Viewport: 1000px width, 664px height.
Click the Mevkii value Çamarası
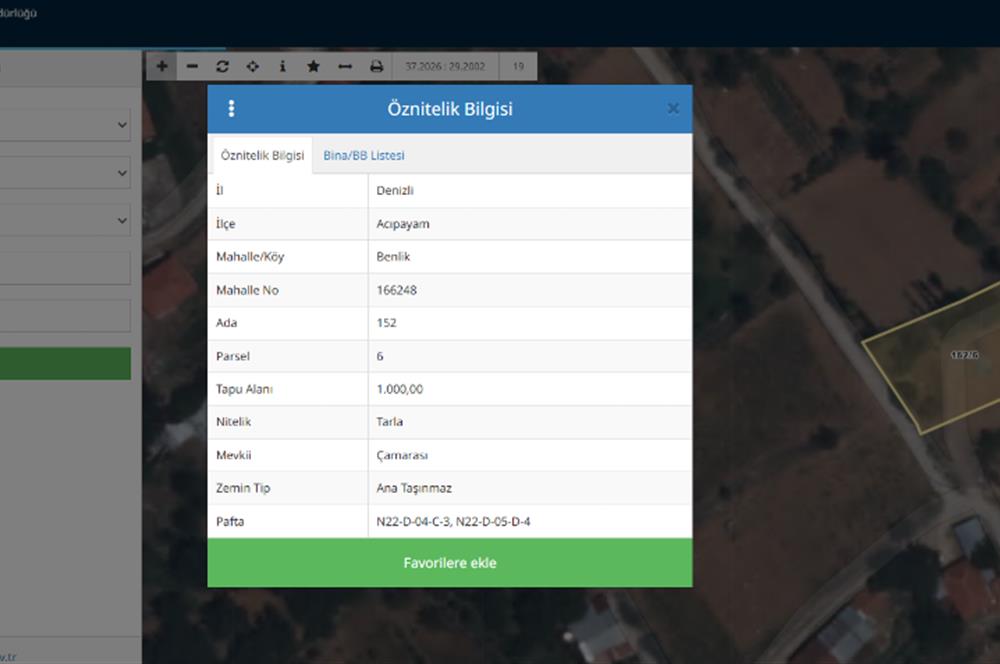[402, 455]
